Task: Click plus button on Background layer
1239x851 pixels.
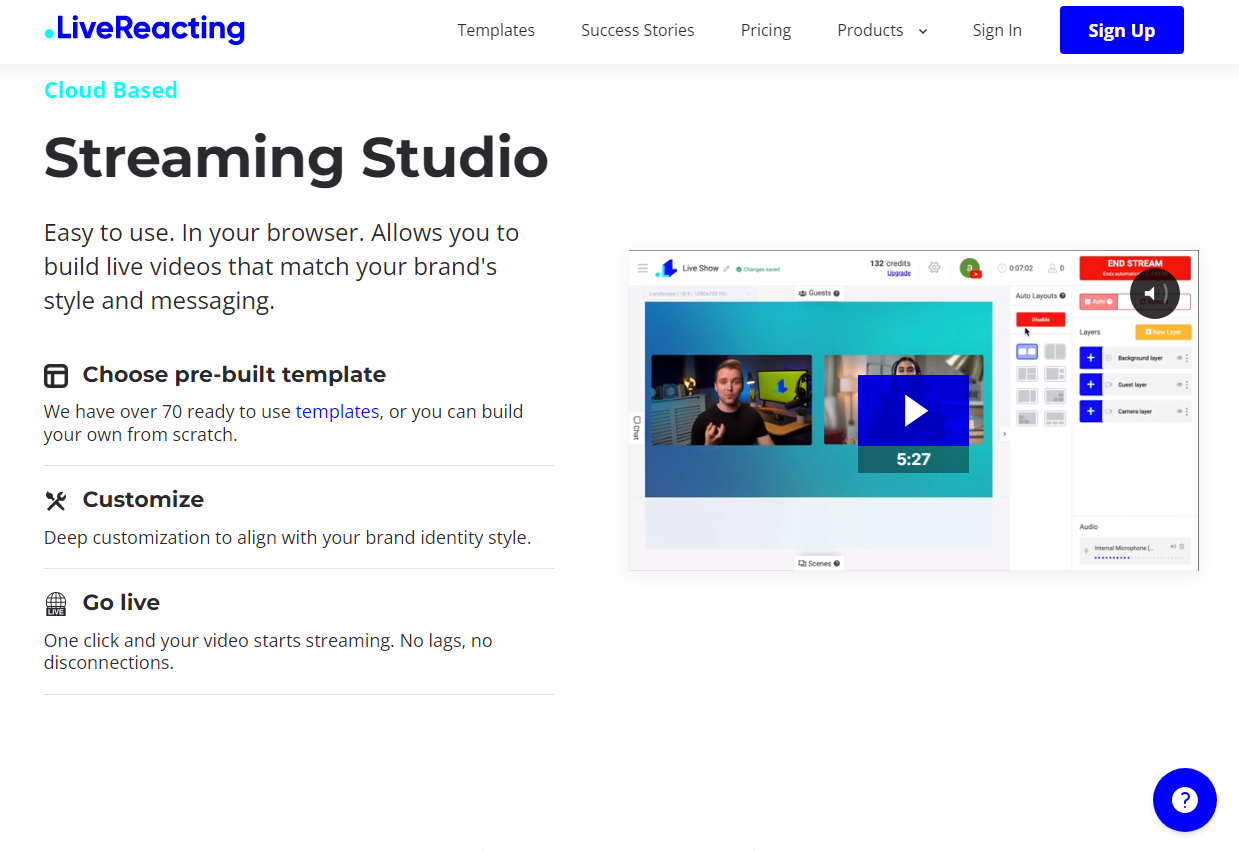Action: click(x=1091, y=358)
